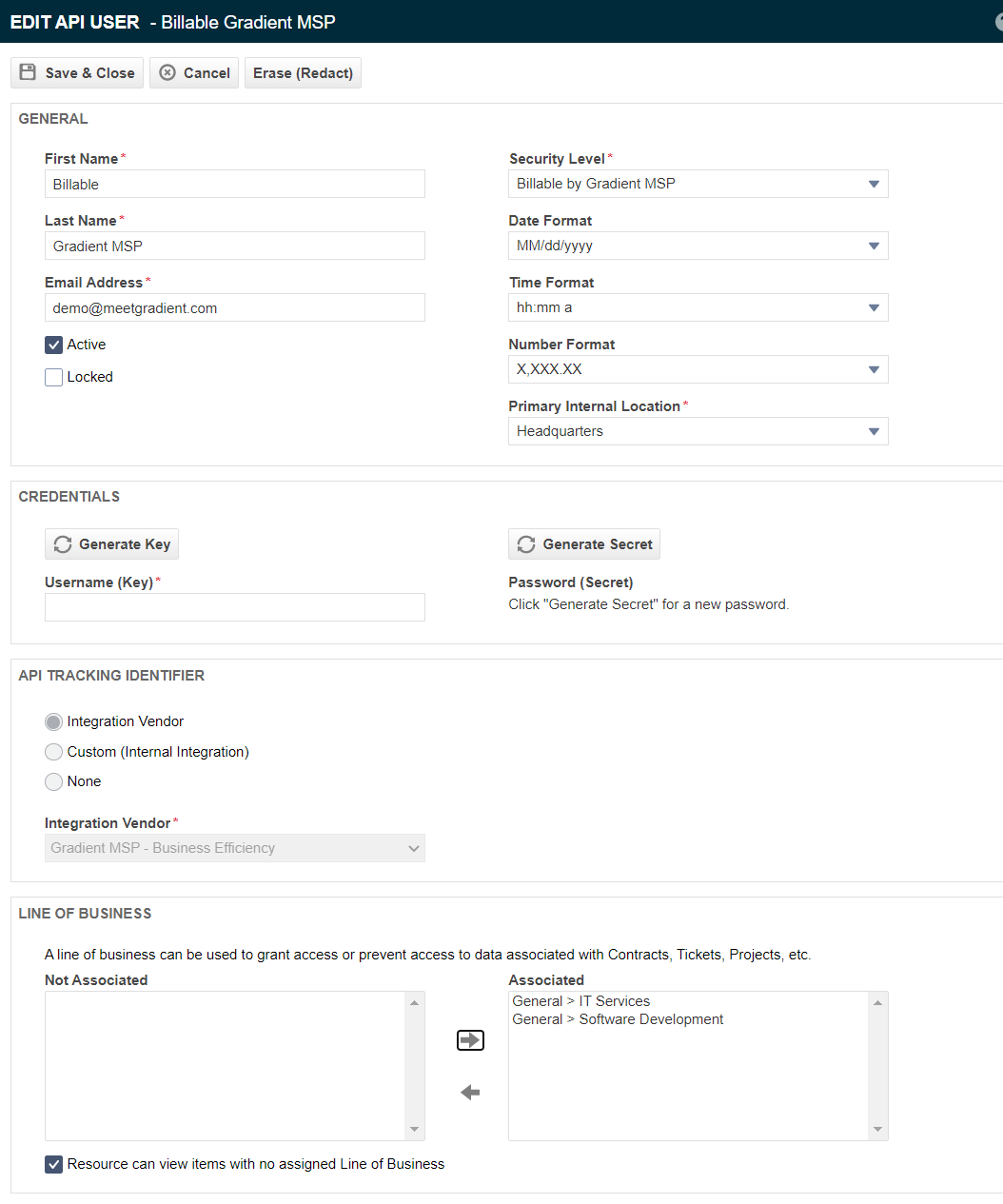1003x1204 pixels.
Task: Click up arrow of Associated list scrollbar
Action: 877,1002
